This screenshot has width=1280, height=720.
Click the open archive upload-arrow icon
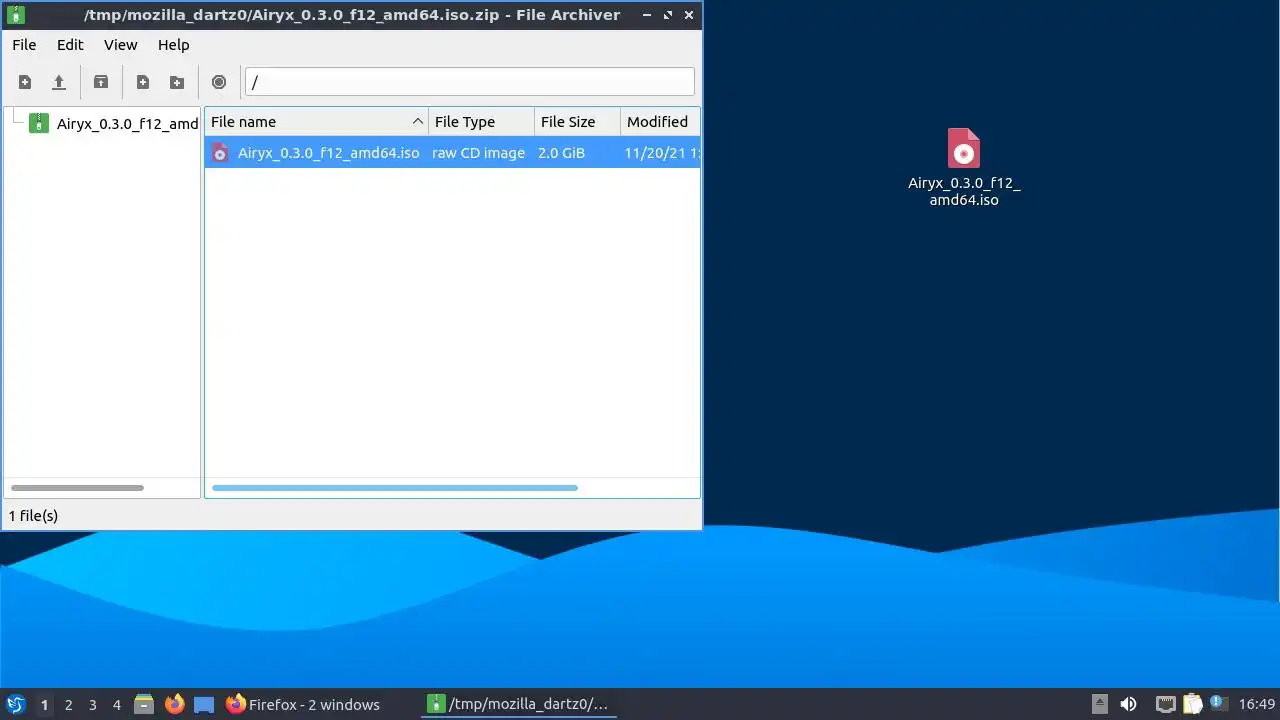pos(59,82)
